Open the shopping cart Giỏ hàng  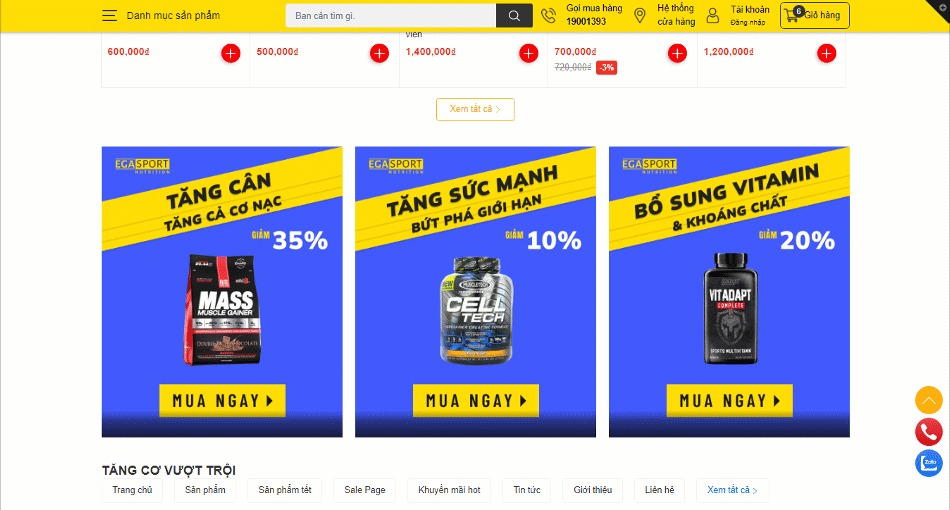tap(814, 16)
